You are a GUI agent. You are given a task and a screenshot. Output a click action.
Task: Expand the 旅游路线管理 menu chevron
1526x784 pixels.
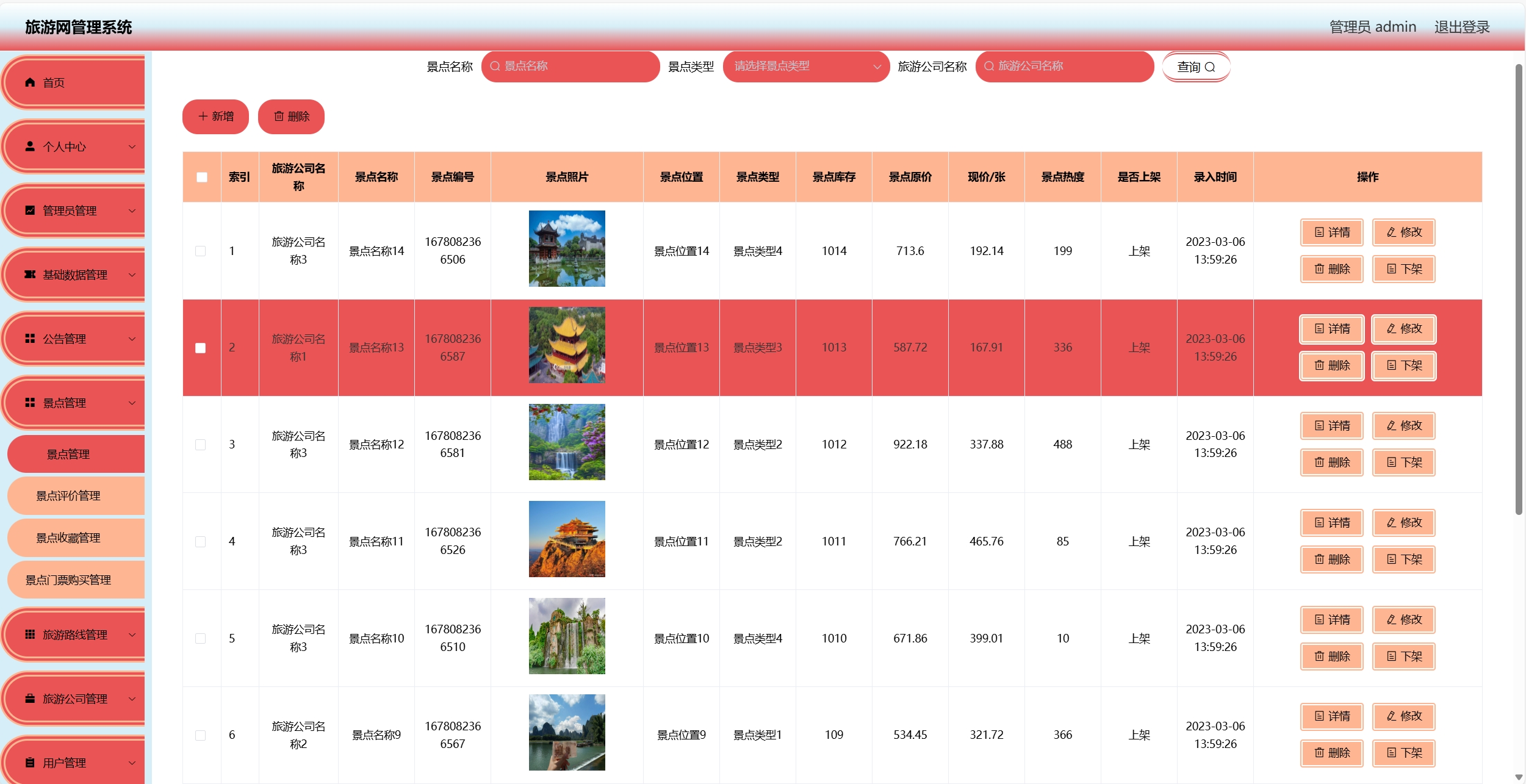132,635
